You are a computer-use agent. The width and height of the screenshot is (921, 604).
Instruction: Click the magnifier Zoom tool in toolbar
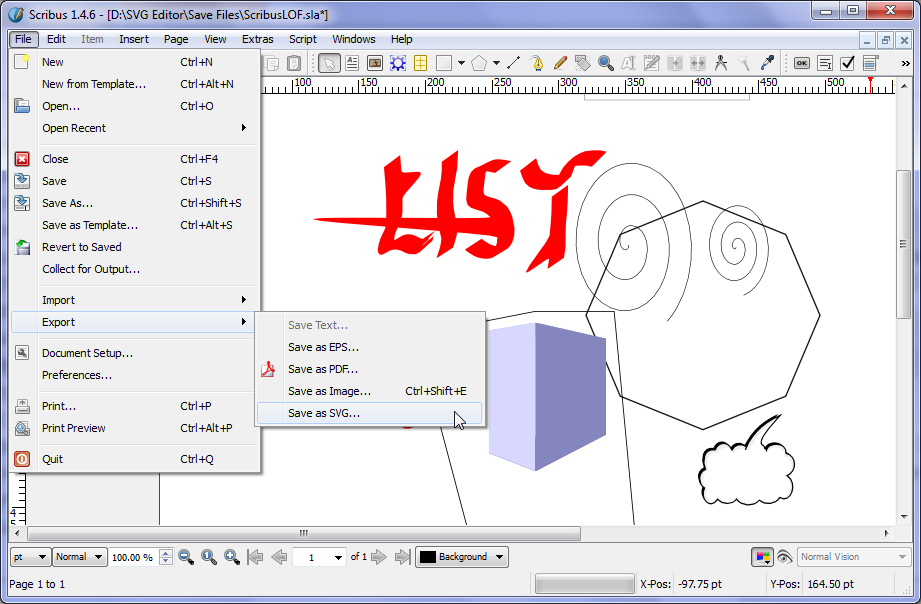tap(606, 63)
